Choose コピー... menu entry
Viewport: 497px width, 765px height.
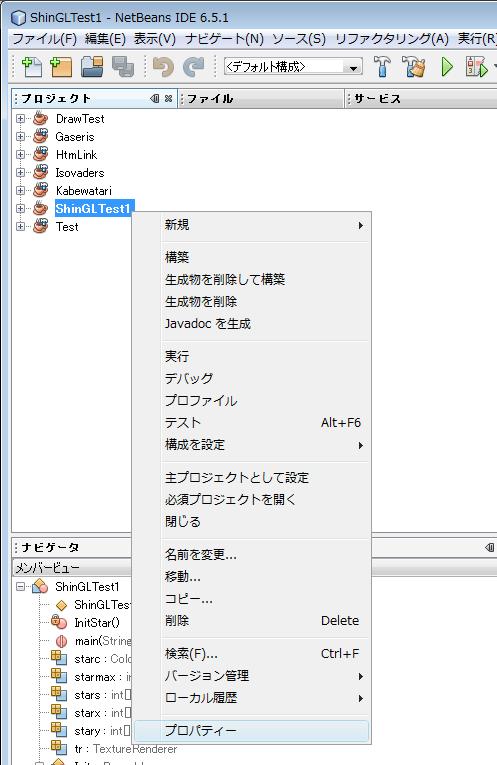pyautogui.click(x=252, y=599)
